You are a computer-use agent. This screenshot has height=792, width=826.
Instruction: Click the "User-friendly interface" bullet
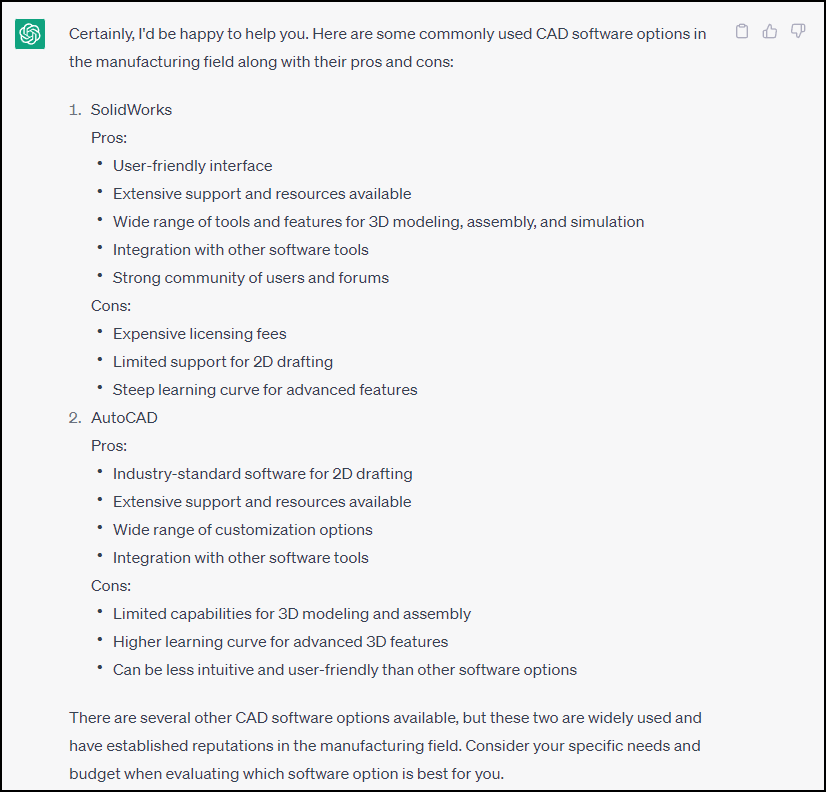click(x=192, y=166)
